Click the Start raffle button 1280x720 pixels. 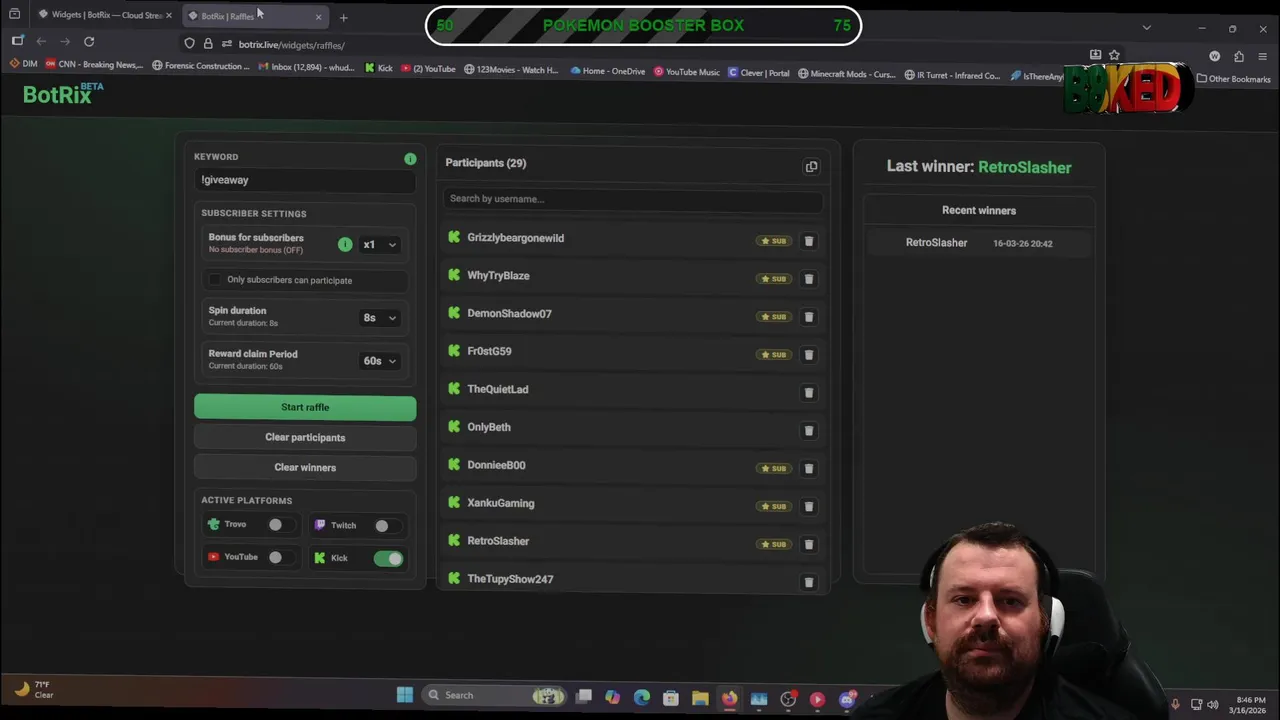(x=305, y=407)
